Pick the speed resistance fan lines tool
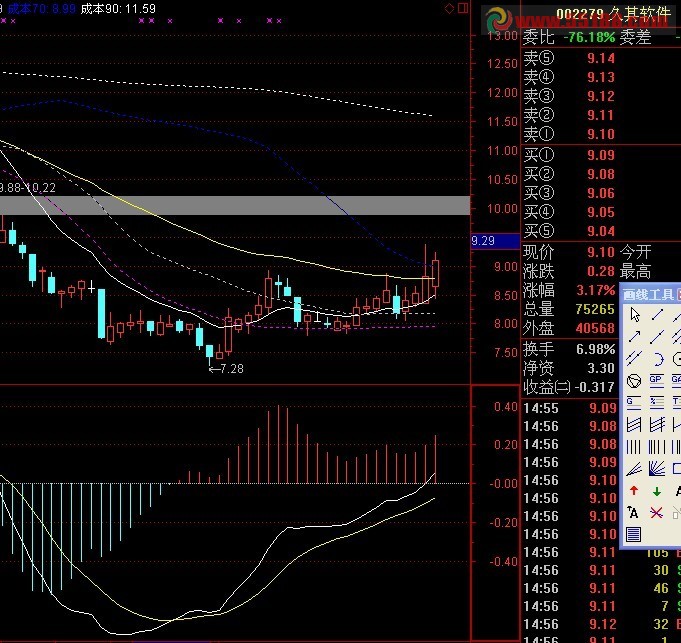This screenshot has height=643, width=681. (x=634, y=469)
